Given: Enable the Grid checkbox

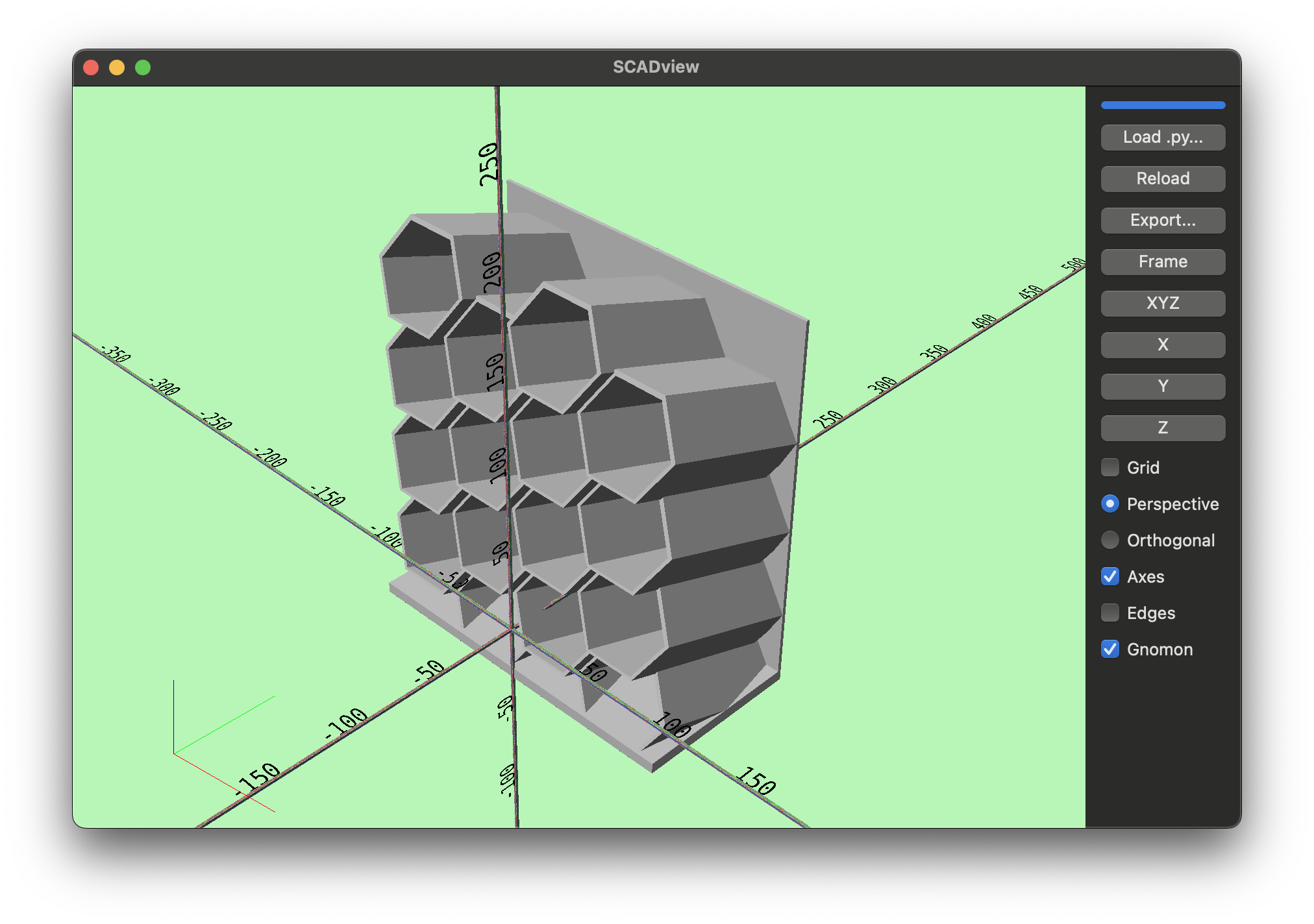Looking at the screenshot, I should [x=1110, y=467].
